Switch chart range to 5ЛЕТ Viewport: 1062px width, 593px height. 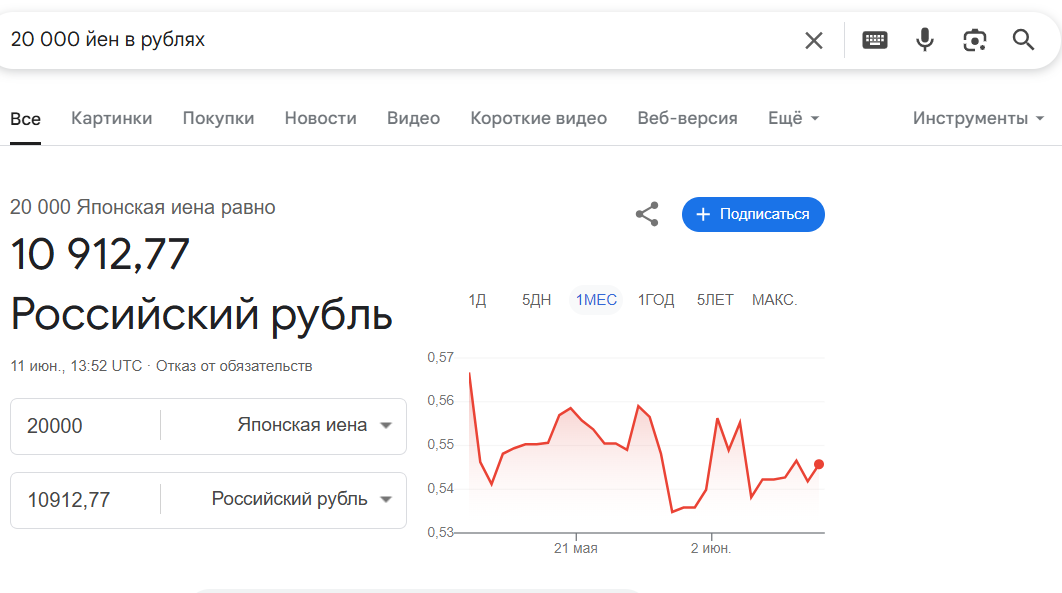[715, 300]
